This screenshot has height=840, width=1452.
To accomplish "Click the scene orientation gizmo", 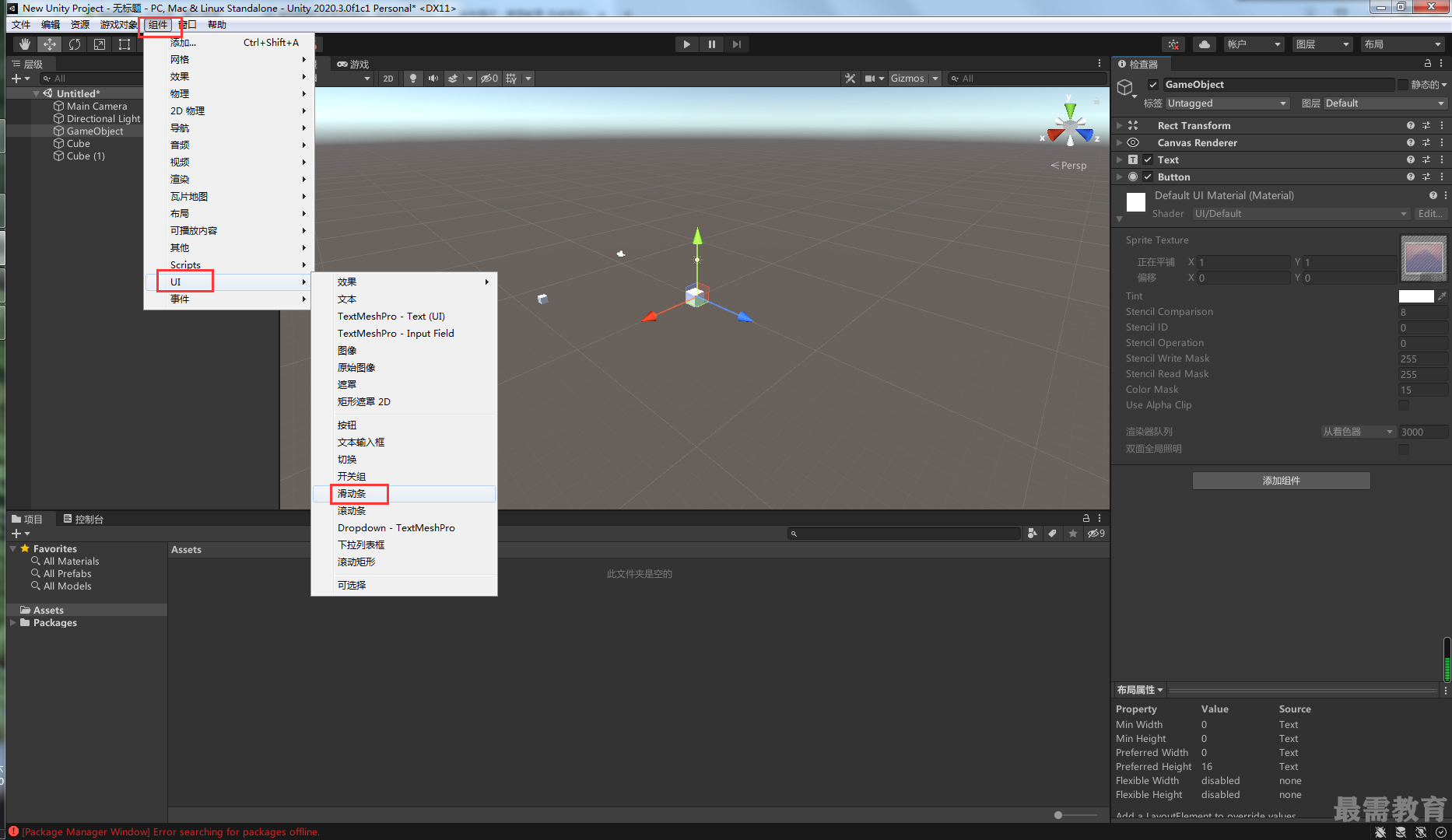I will coord(1071,124).
